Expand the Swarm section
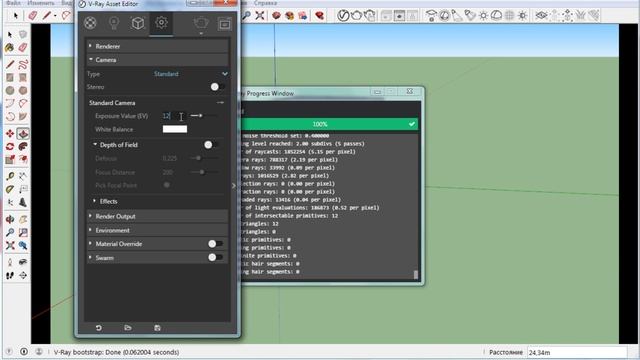640x360 pixels. (90, 257)
